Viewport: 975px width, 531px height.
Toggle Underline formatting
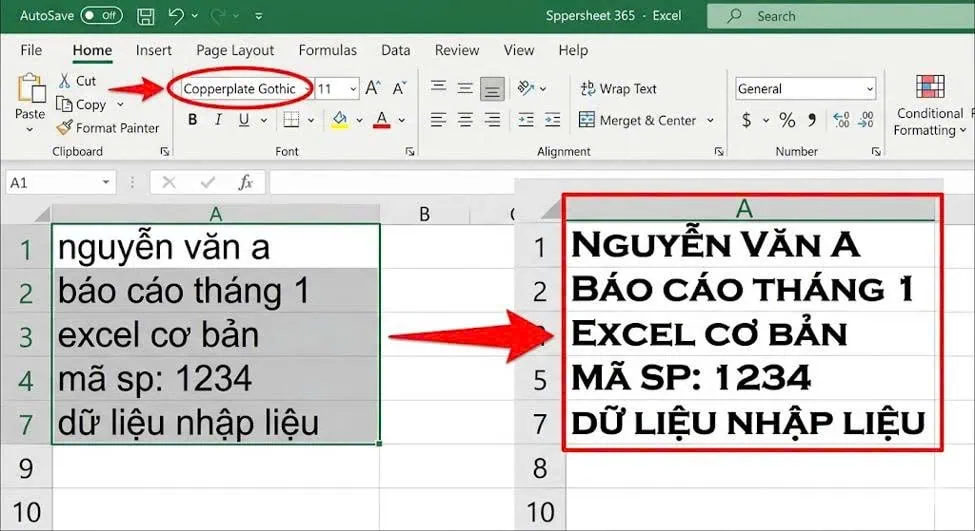pyautogui.click(x=244, y=119)
